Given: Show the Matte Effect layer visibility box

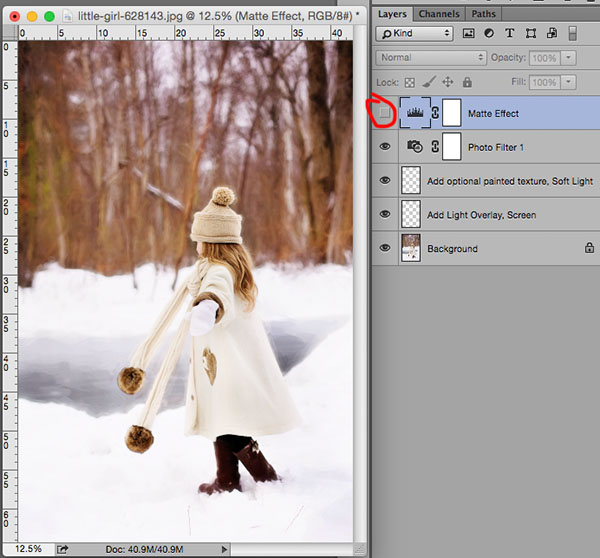Looking at the screenshot, I should (385, 113).
